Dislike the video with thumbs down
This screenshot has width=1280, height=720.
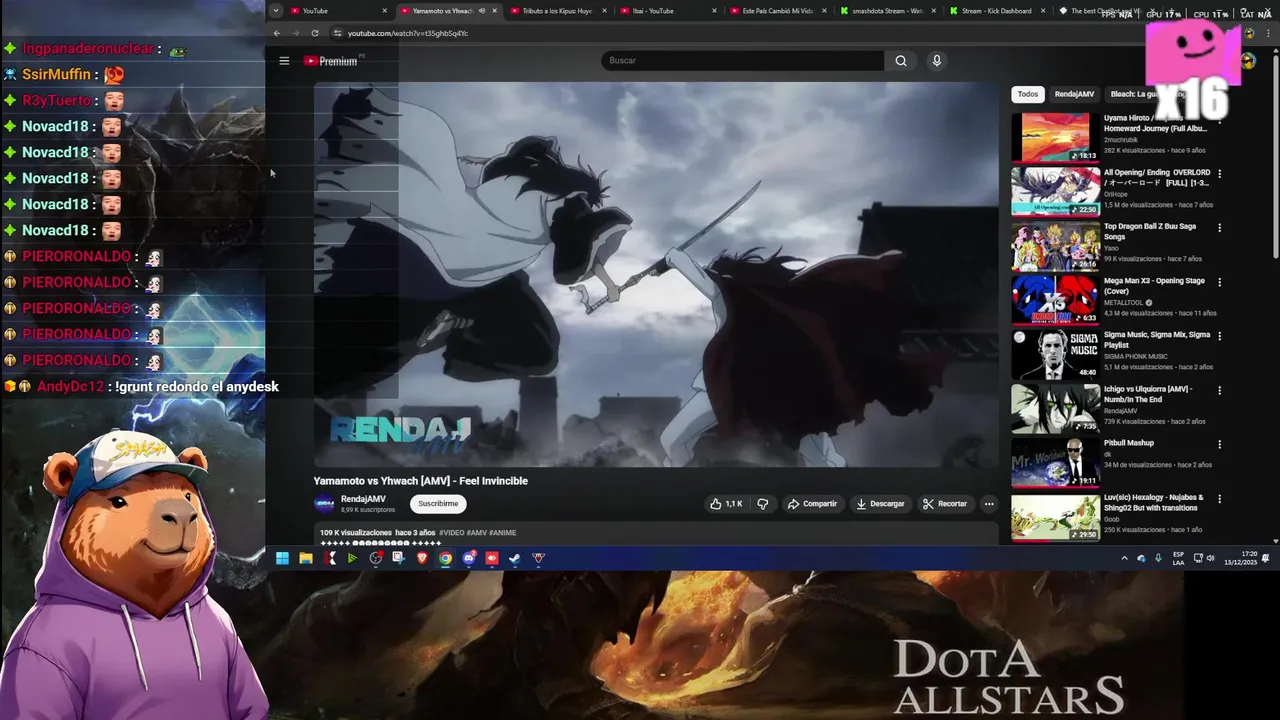763,504
